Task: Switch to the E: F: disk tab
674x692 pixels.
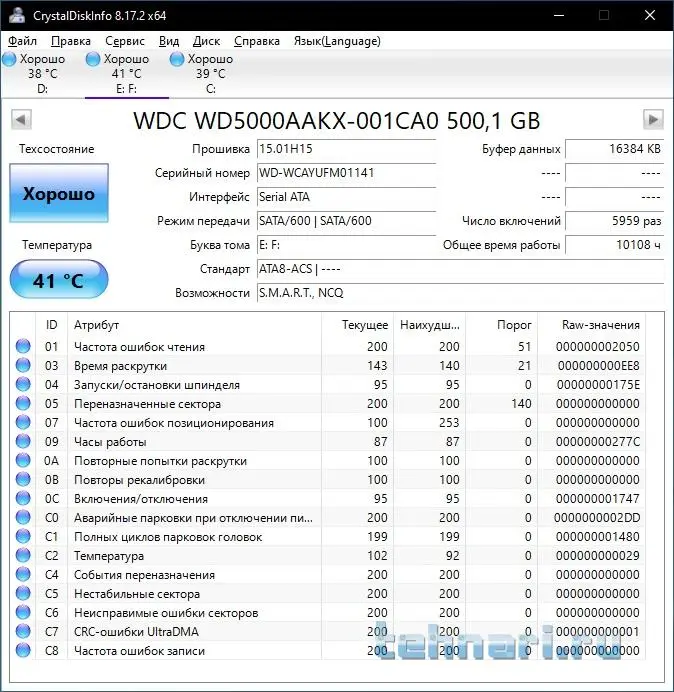Action: (126, 73)
